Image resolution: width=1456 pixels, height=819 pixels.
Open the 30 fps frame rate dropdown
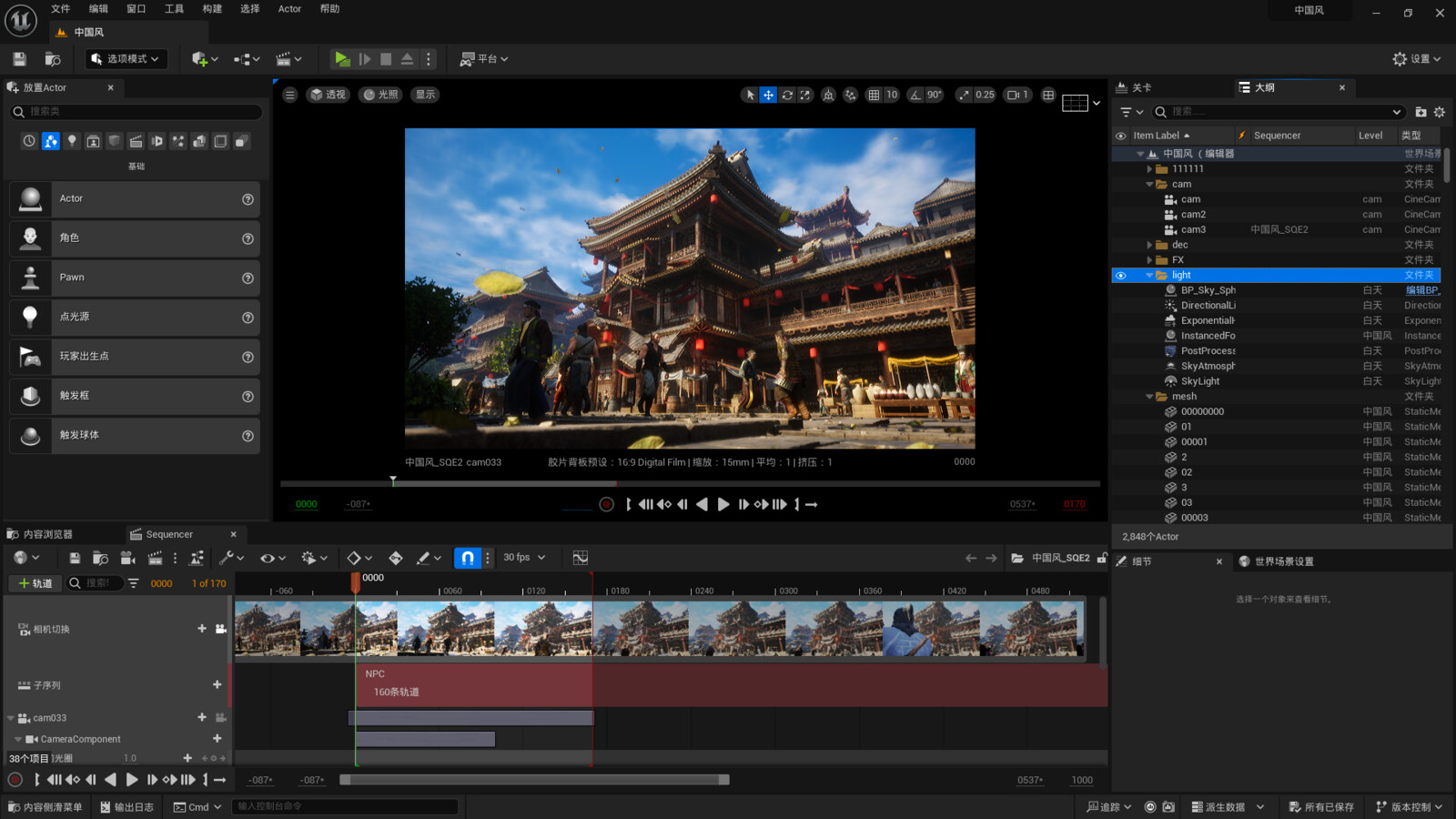pyautogui.click(x=524, y=558)
